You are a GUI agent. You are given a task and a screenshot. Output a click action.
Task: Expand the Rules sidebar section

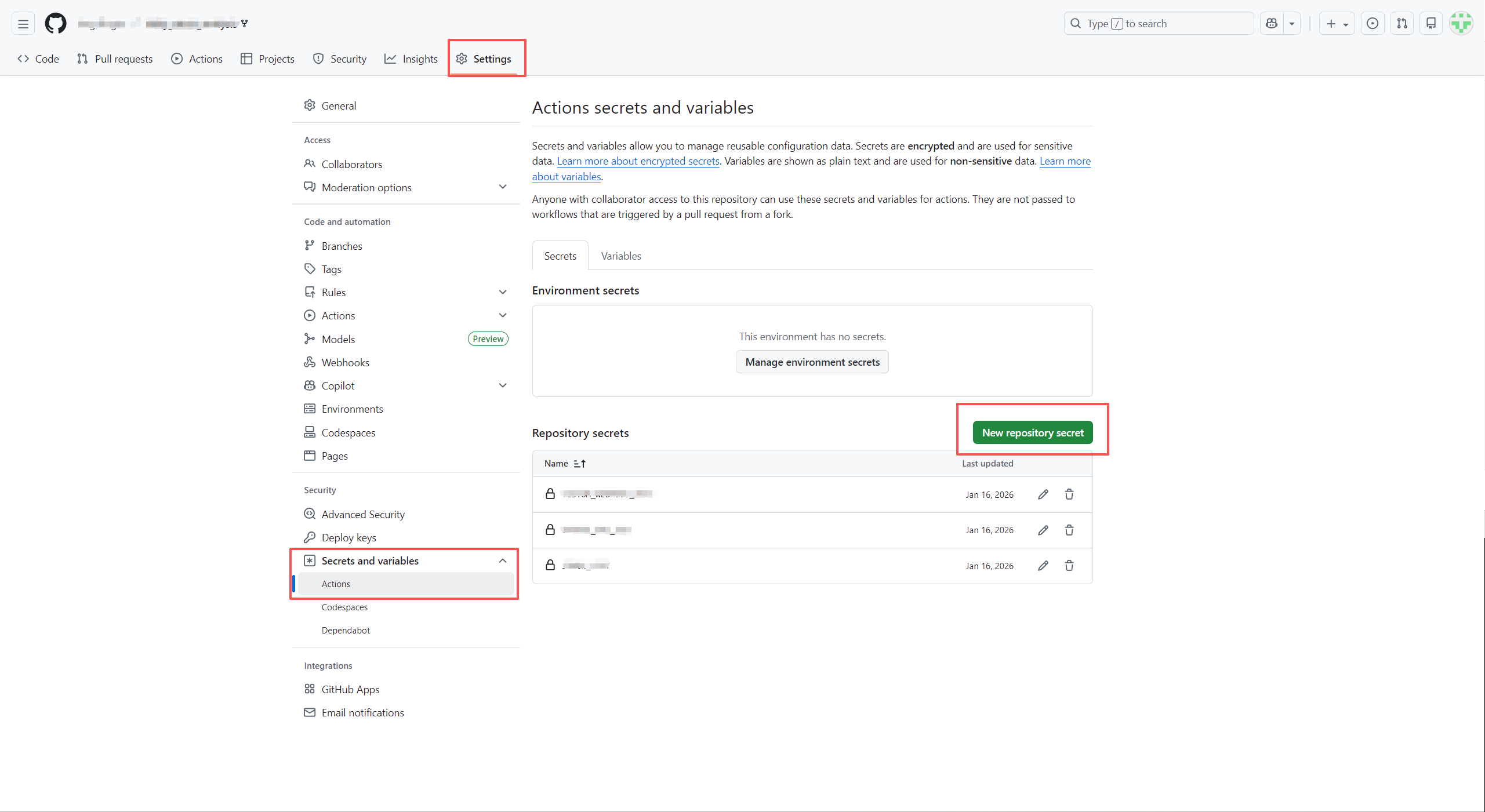point(502,292)
